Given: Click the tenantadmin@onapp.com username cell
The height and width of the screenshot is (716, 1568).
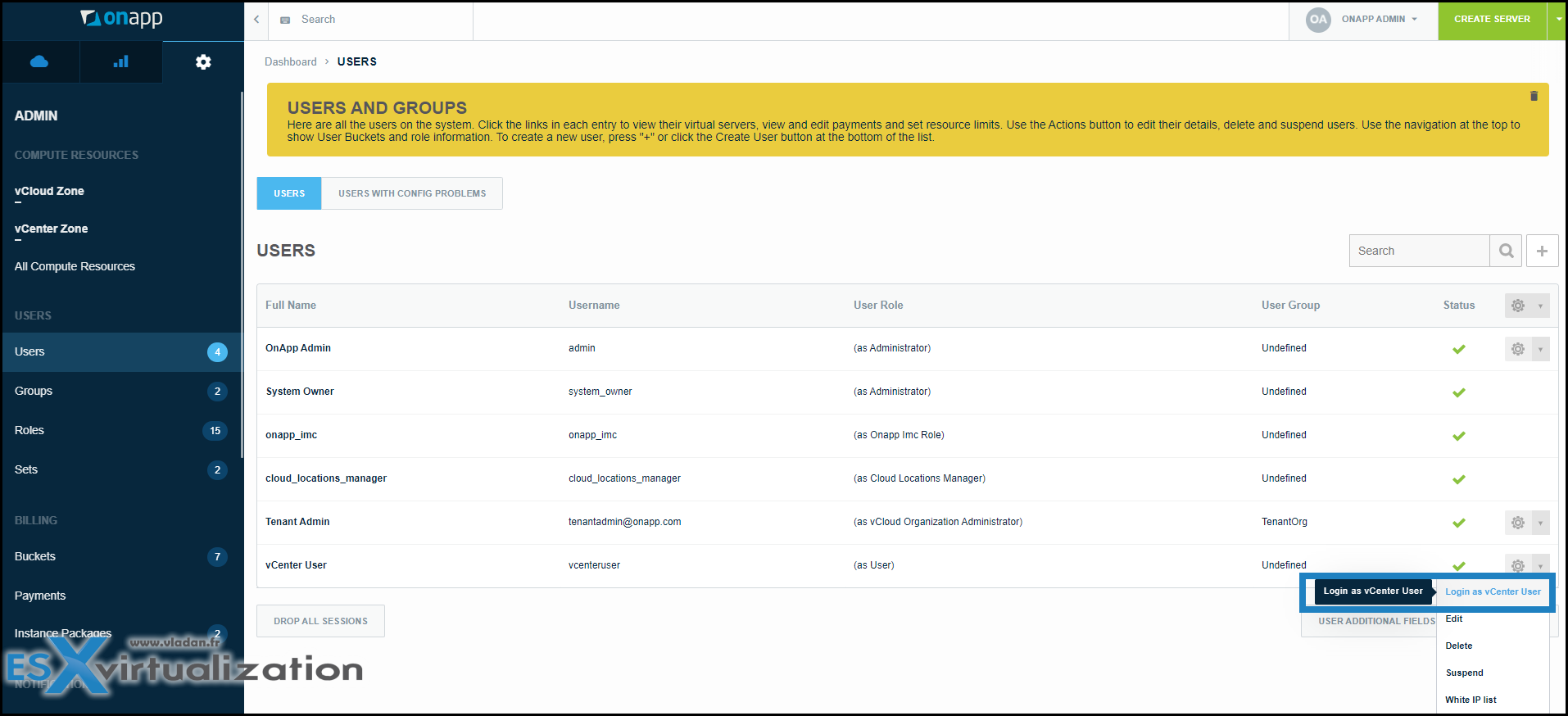Looking at the screenshot, I should [625, 522].
